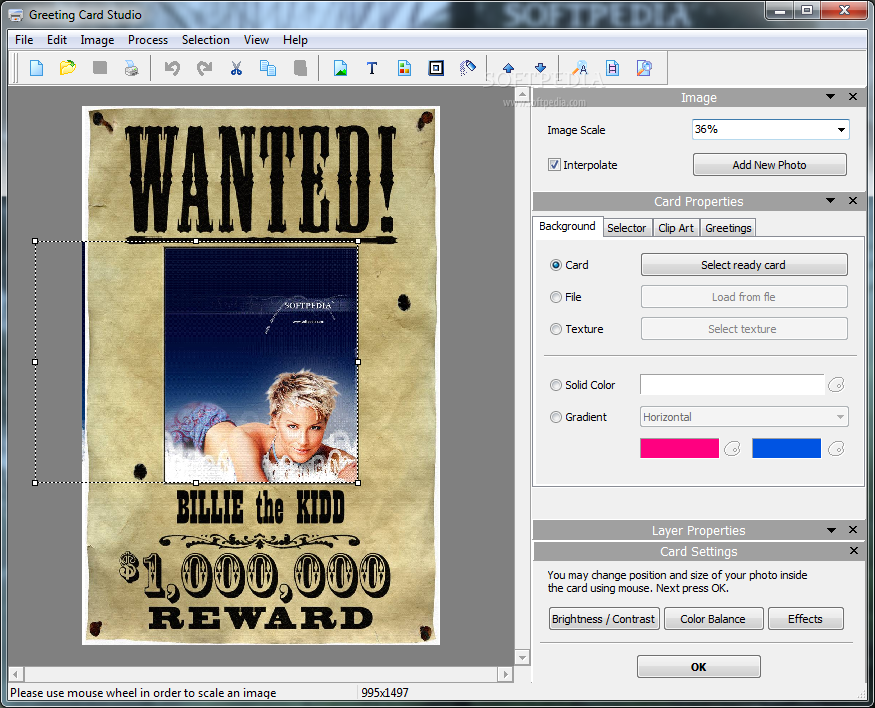Image resolution: width=875 pixels, height=708 pixels.
Task: Switch to the Selector tab
Action: (627, 228)
